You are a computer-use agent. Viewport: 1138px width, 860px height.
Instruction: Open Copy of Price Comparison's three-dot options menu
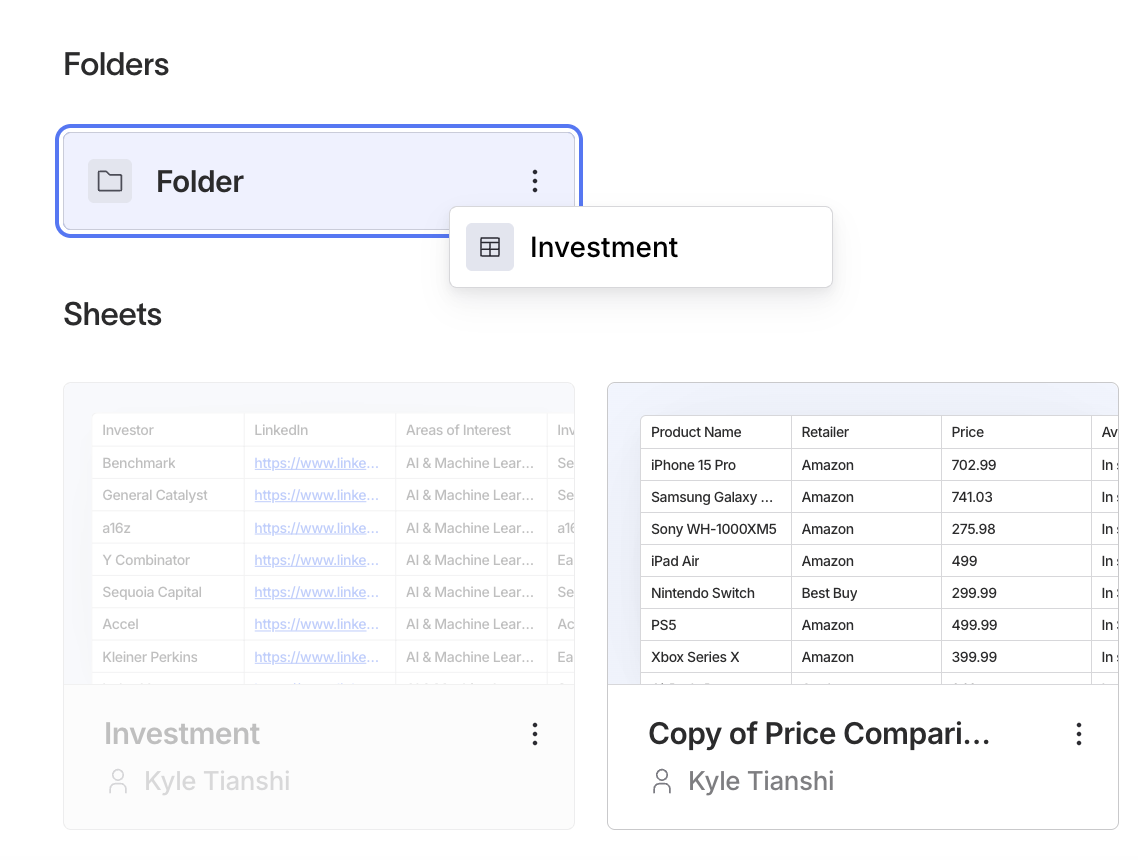click(x=1079, y=734)
